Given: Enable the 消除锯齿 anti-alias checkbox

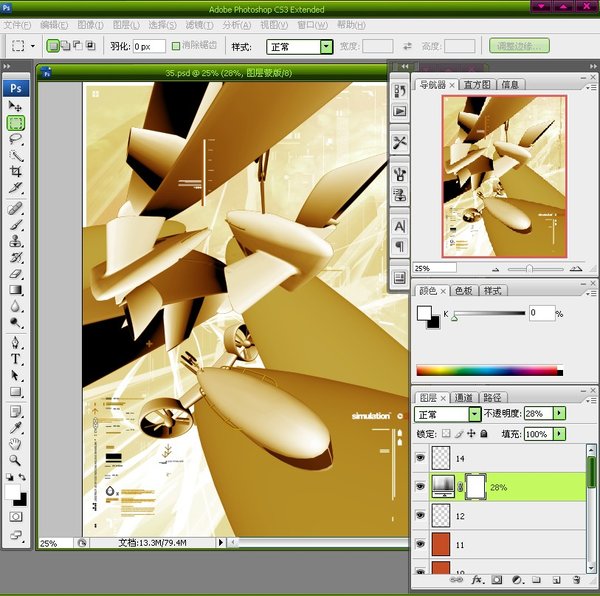Looking at the screenshot, I should tap(177, 46).
